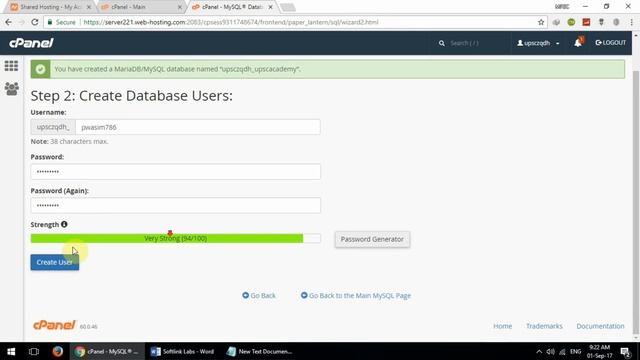Open the Documentation footer link

600,326
